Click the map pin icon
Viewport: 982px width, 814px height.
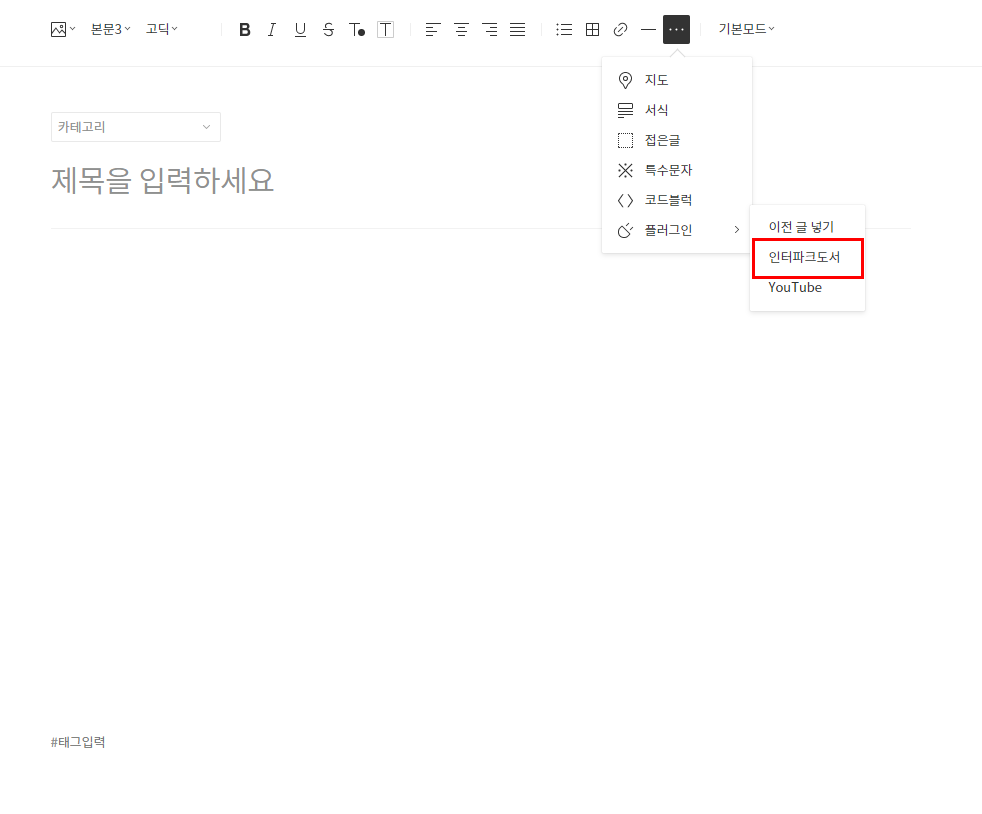coord(625,80)
